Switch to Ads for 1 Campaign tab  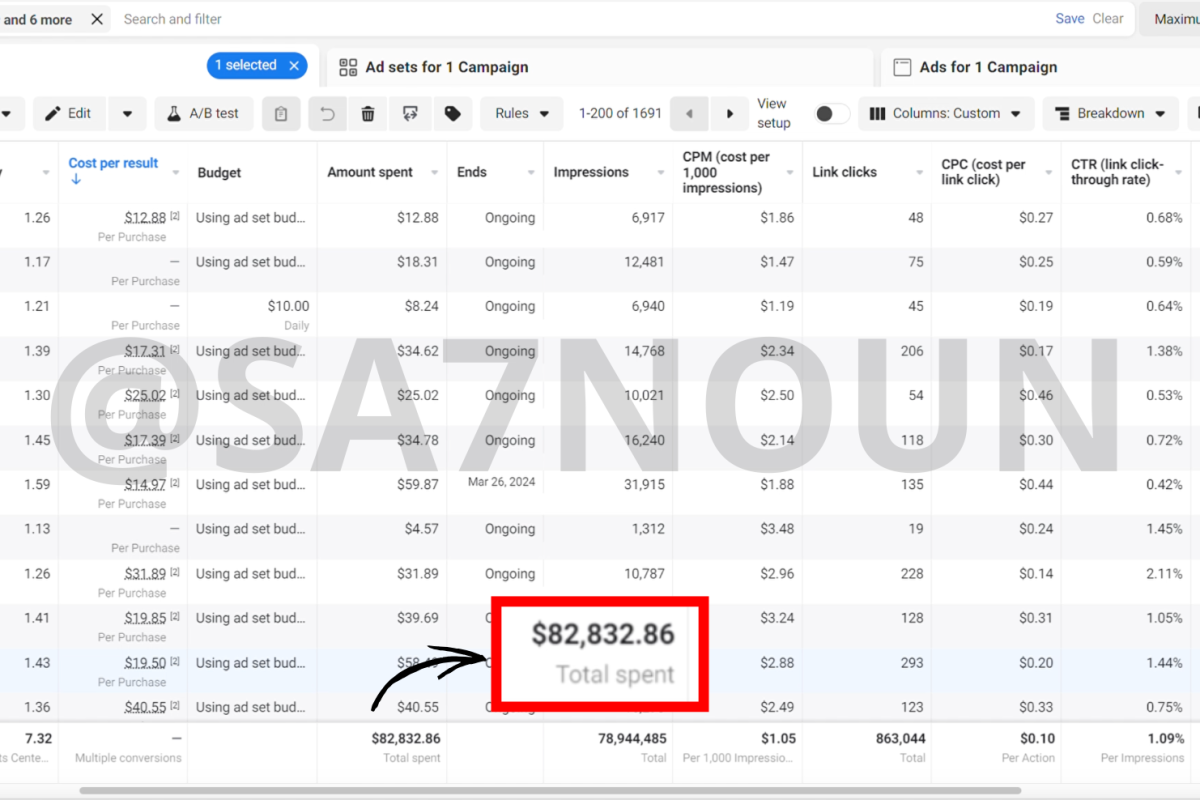point(1040,67)
